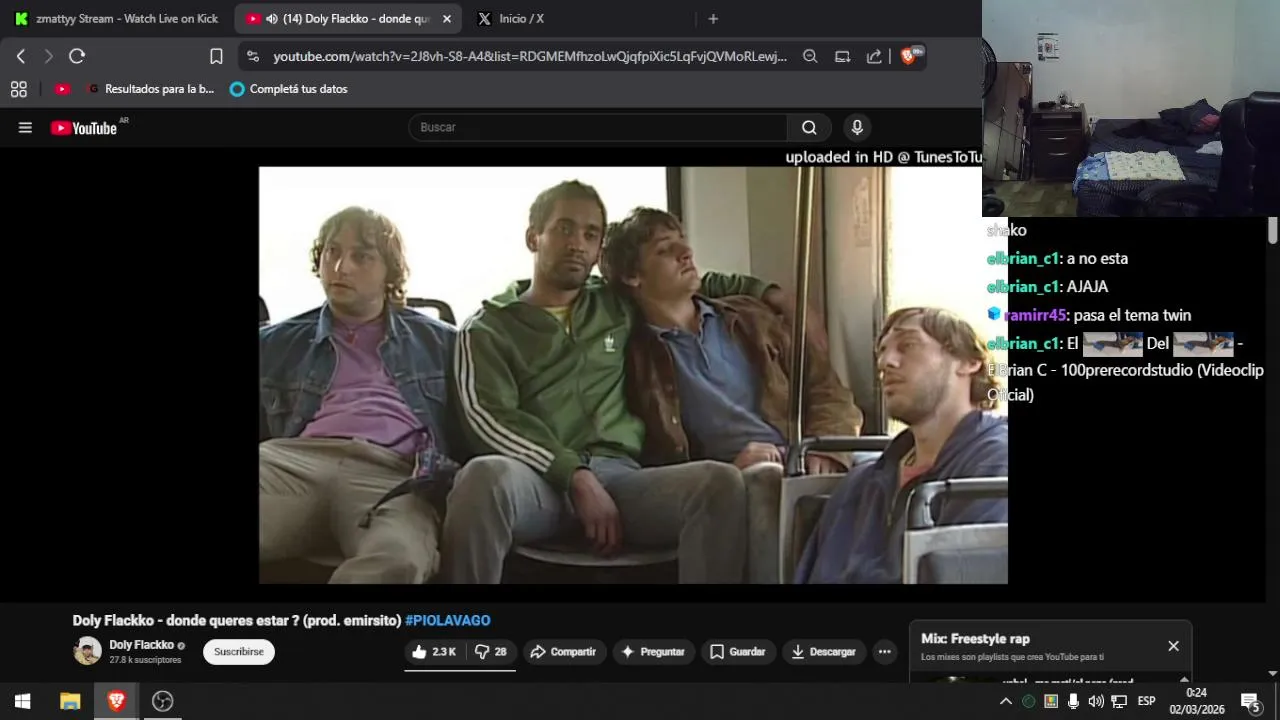Bookmark this page in the address bar

click(x=216, y=56)
